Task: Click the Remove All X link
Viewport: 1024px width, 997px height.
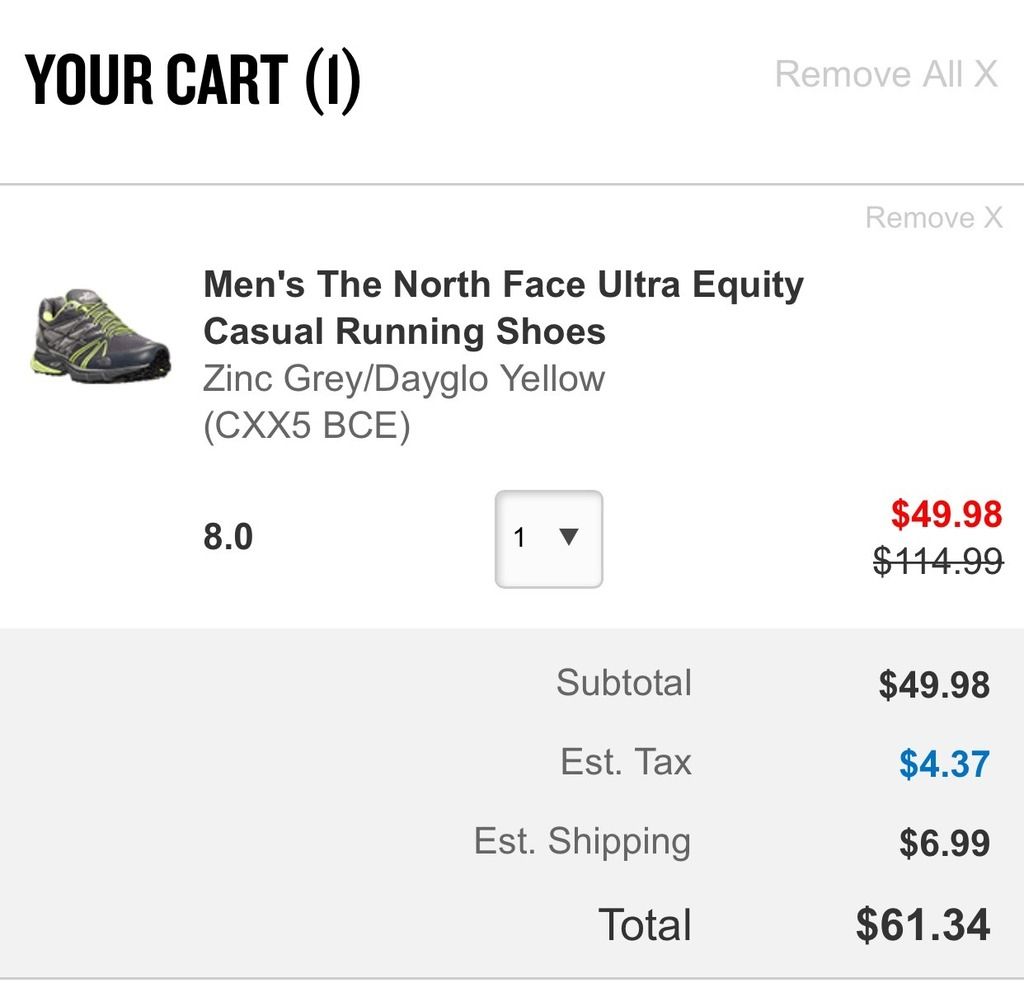Action: click(x=886, y=74)
